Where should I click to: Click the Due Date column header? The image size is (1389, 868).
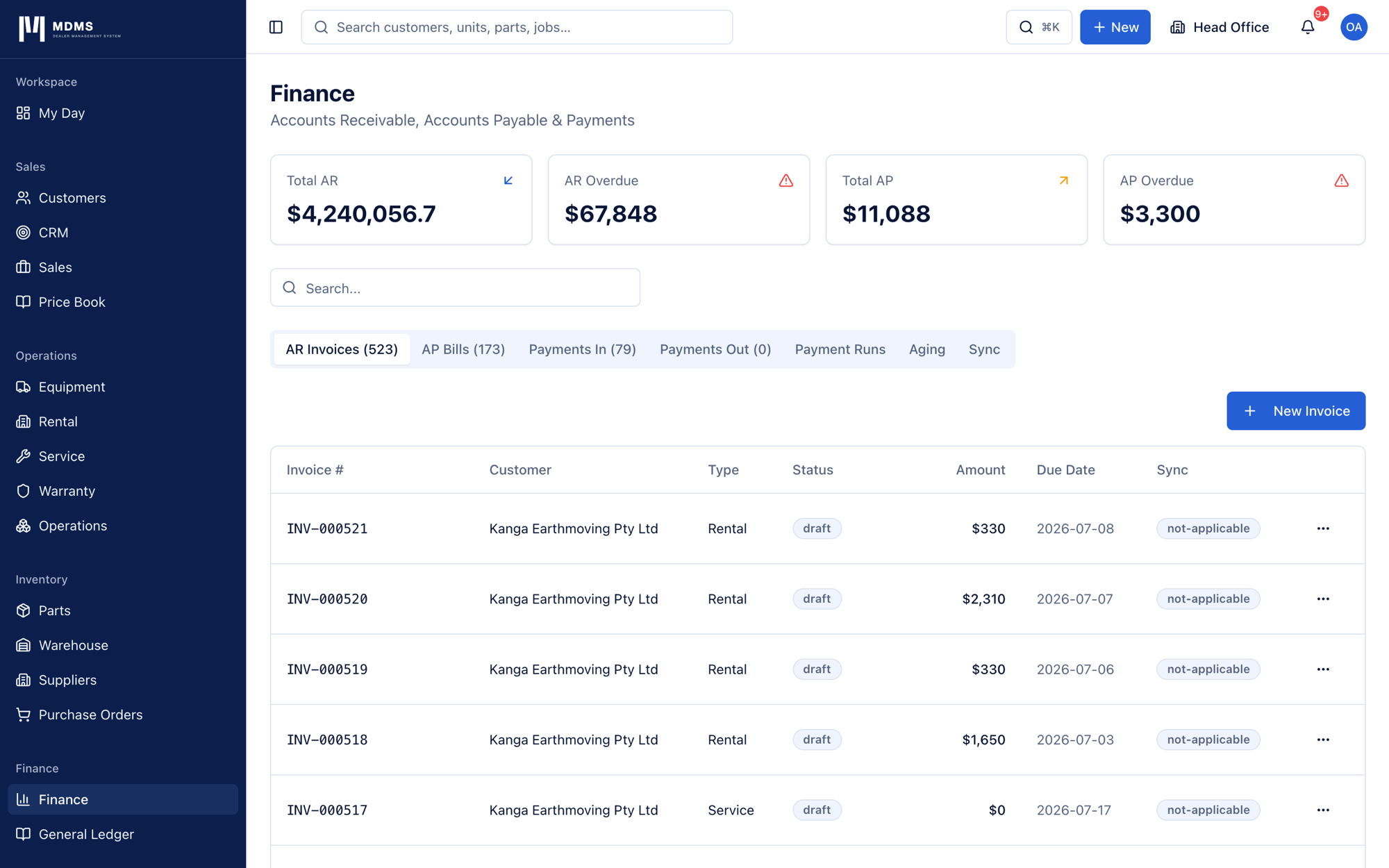1065,469
